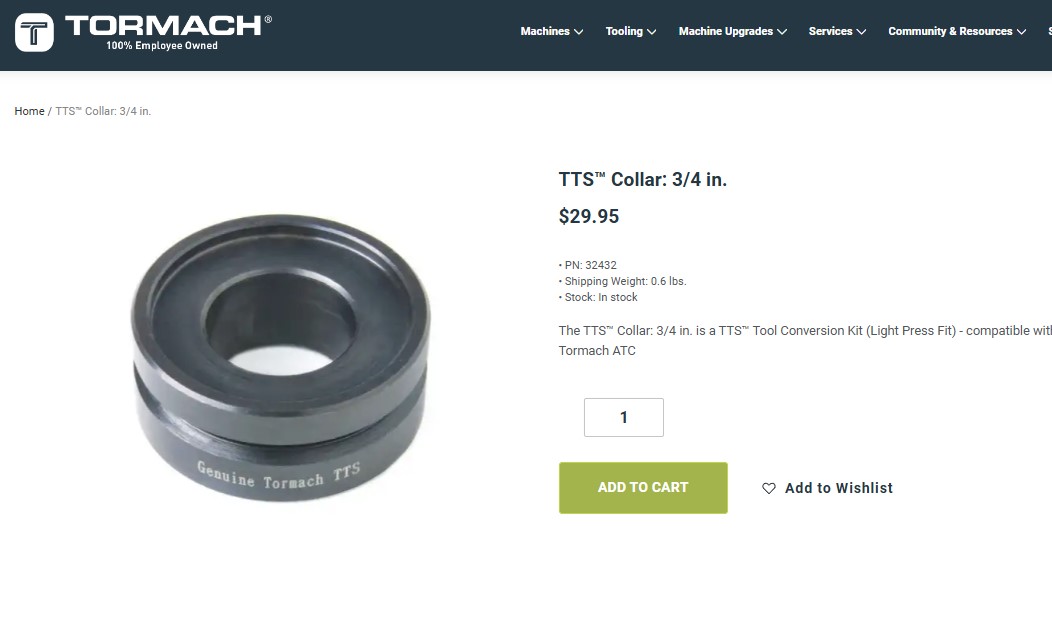This screenshot has width=1052, height=627.
Task: Open the Tooling menu item
Action: tap(624, 32)
